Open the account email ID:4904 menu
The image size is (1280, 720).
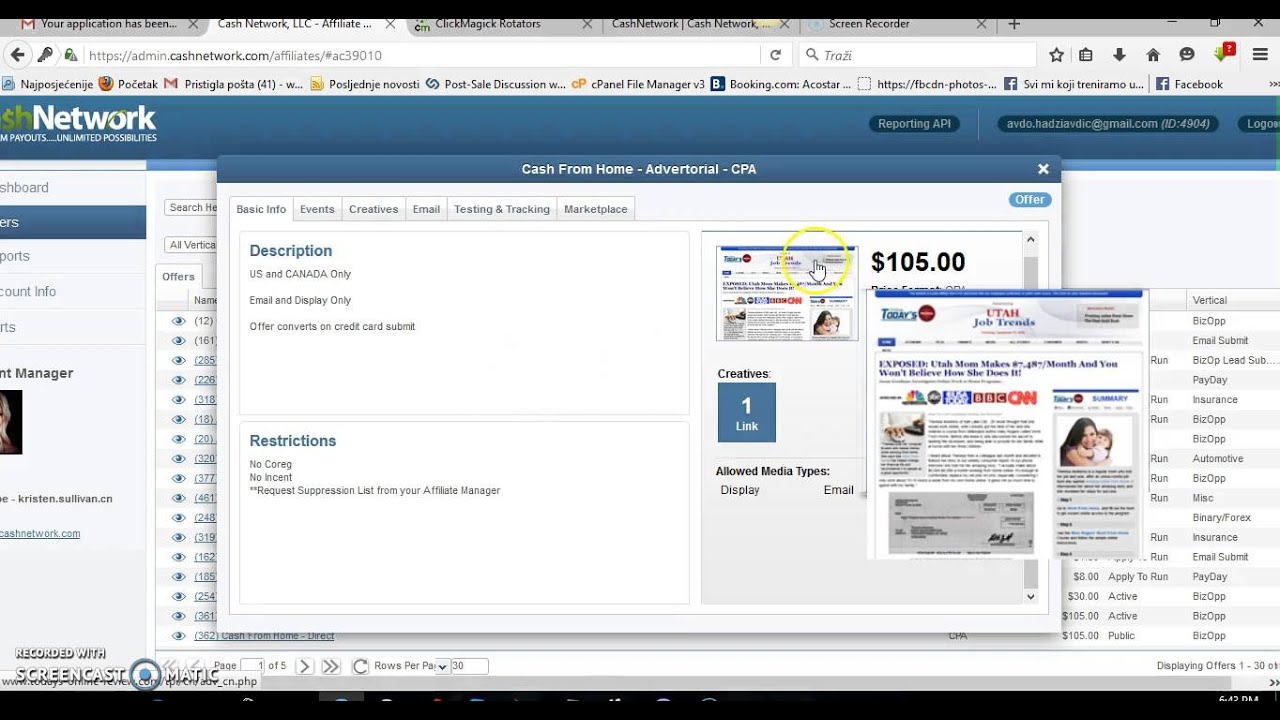click(1108, 124)
